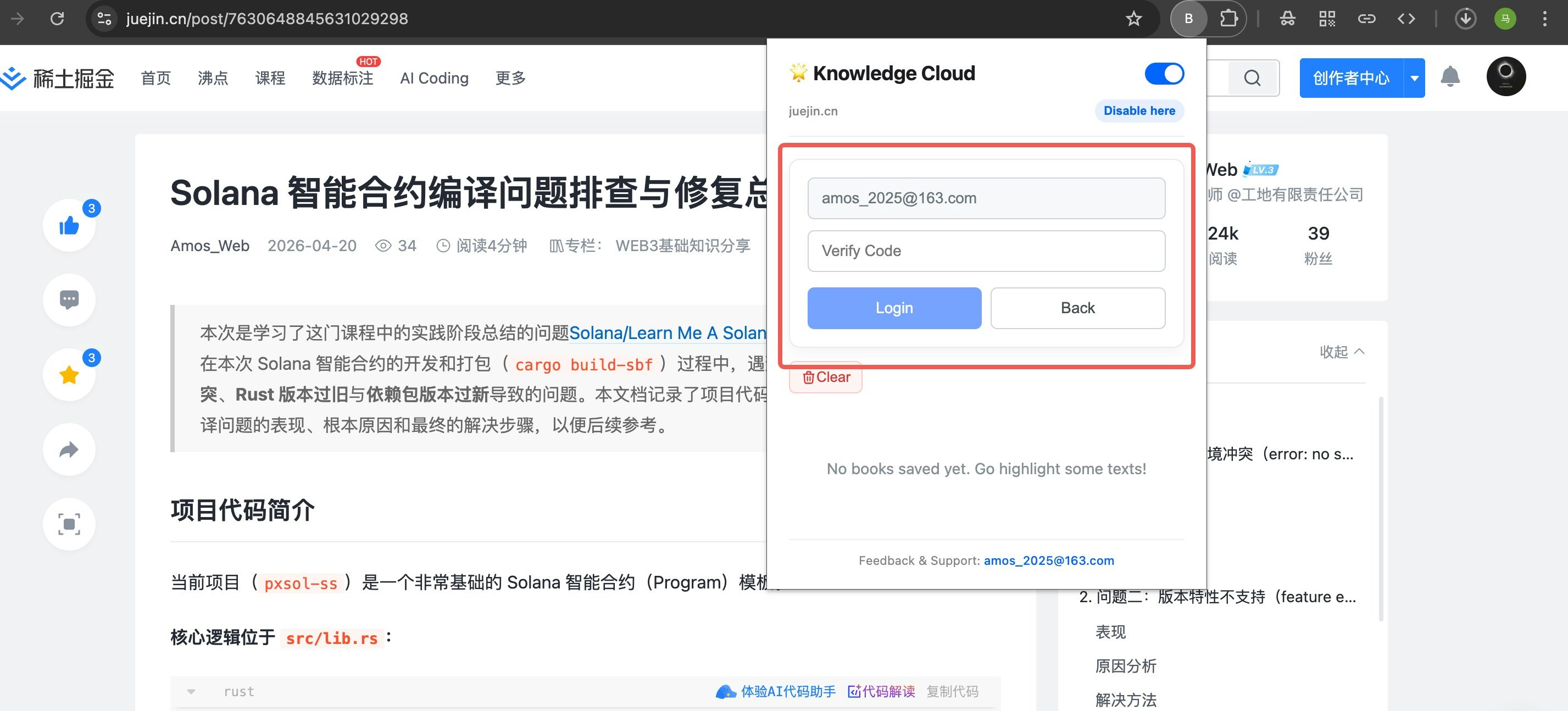1568x711 pixels.
Task: Click the search magnifier icon
Action: 1252,78
